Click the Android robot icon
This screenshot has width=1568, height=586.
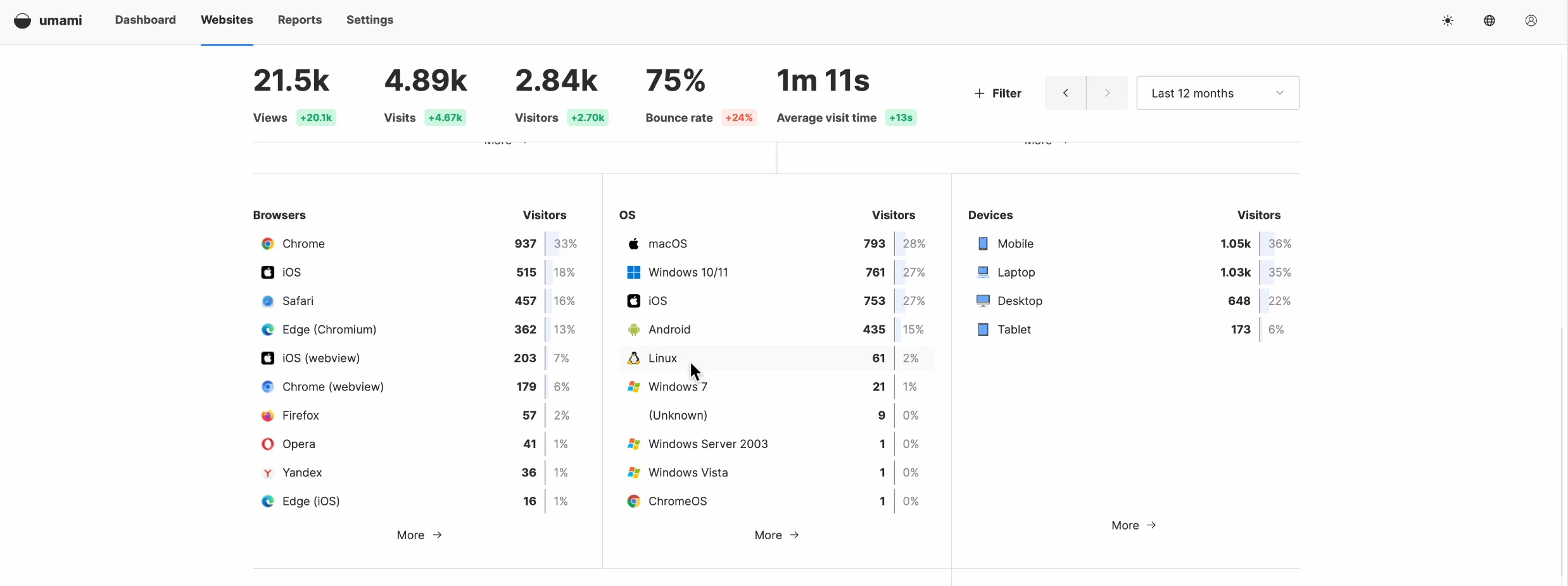point(633,330)
